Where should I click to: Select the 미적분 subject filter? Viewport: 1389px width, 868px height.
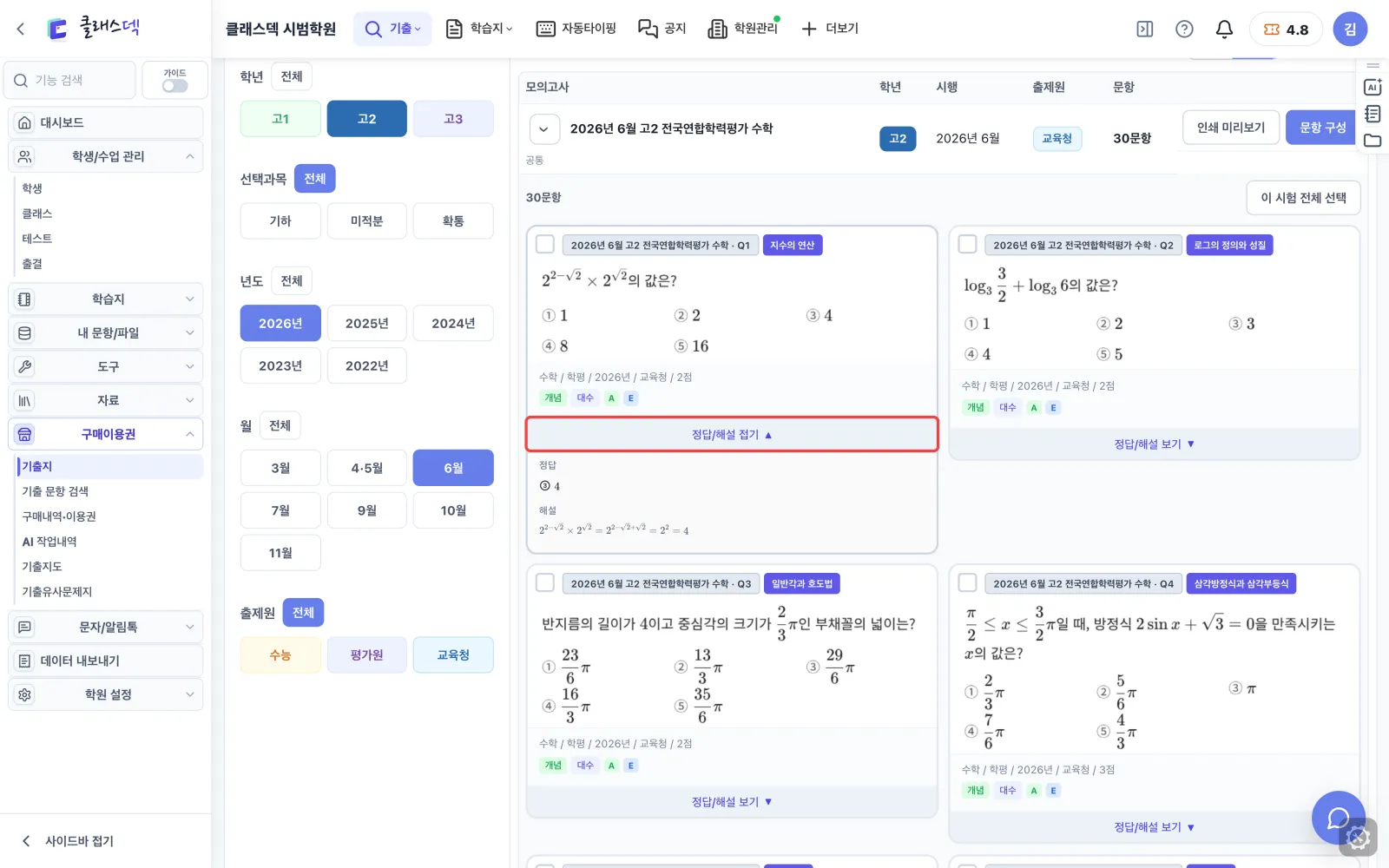366,221
